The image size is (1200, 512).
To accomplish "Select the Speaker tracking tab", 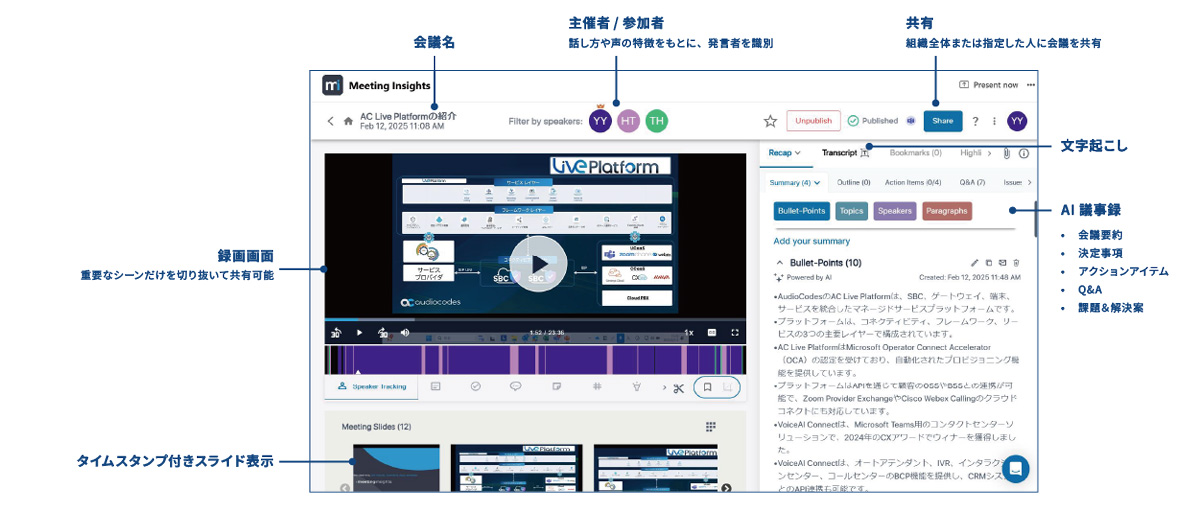I will click(371, 386).
